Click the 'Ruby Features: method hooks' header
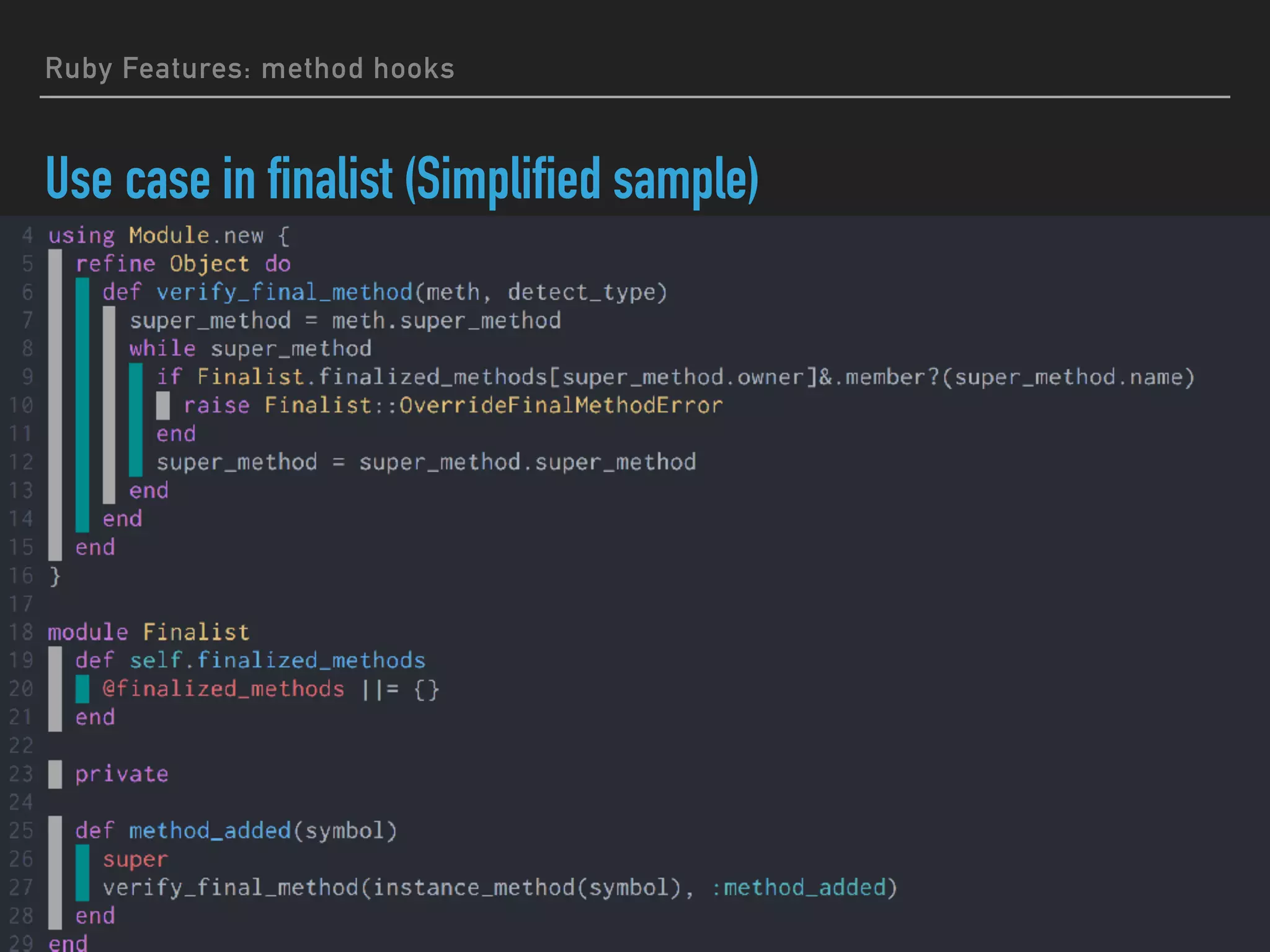Screen dimensions: 1270x952 coord(250,69)
